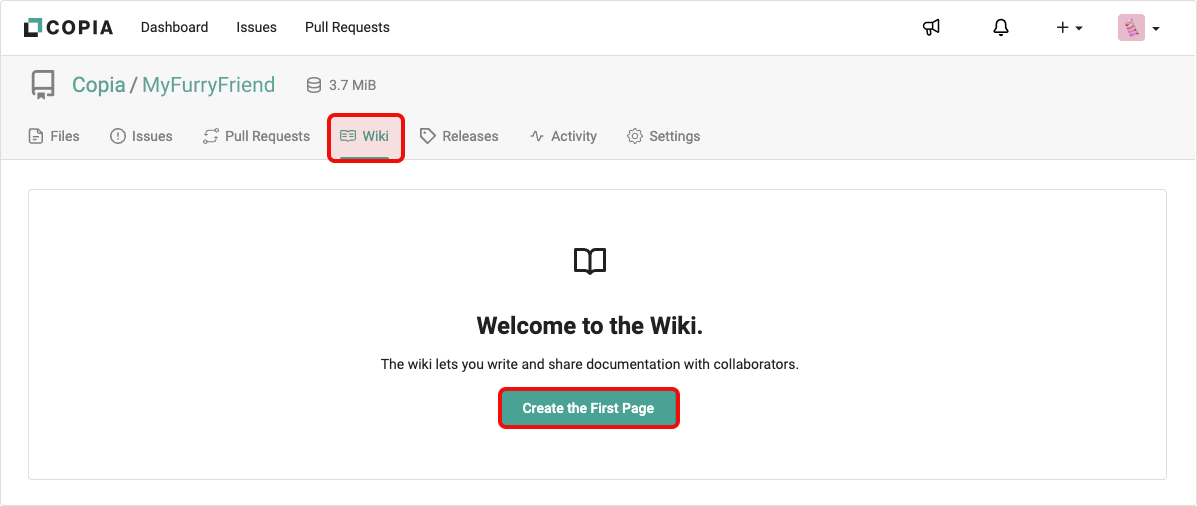
Task: View the Activity tab
Action: pos(563,136)
